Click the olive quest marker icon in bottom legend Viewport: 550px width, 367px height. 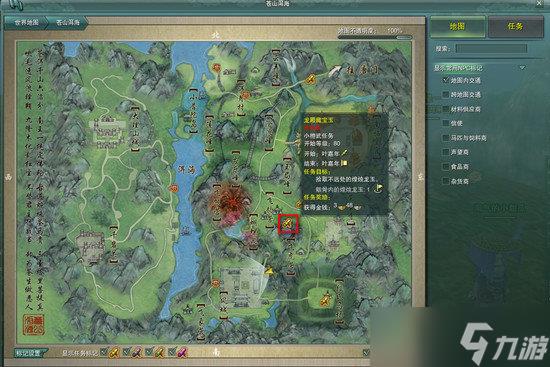click(x=160, y=352)
